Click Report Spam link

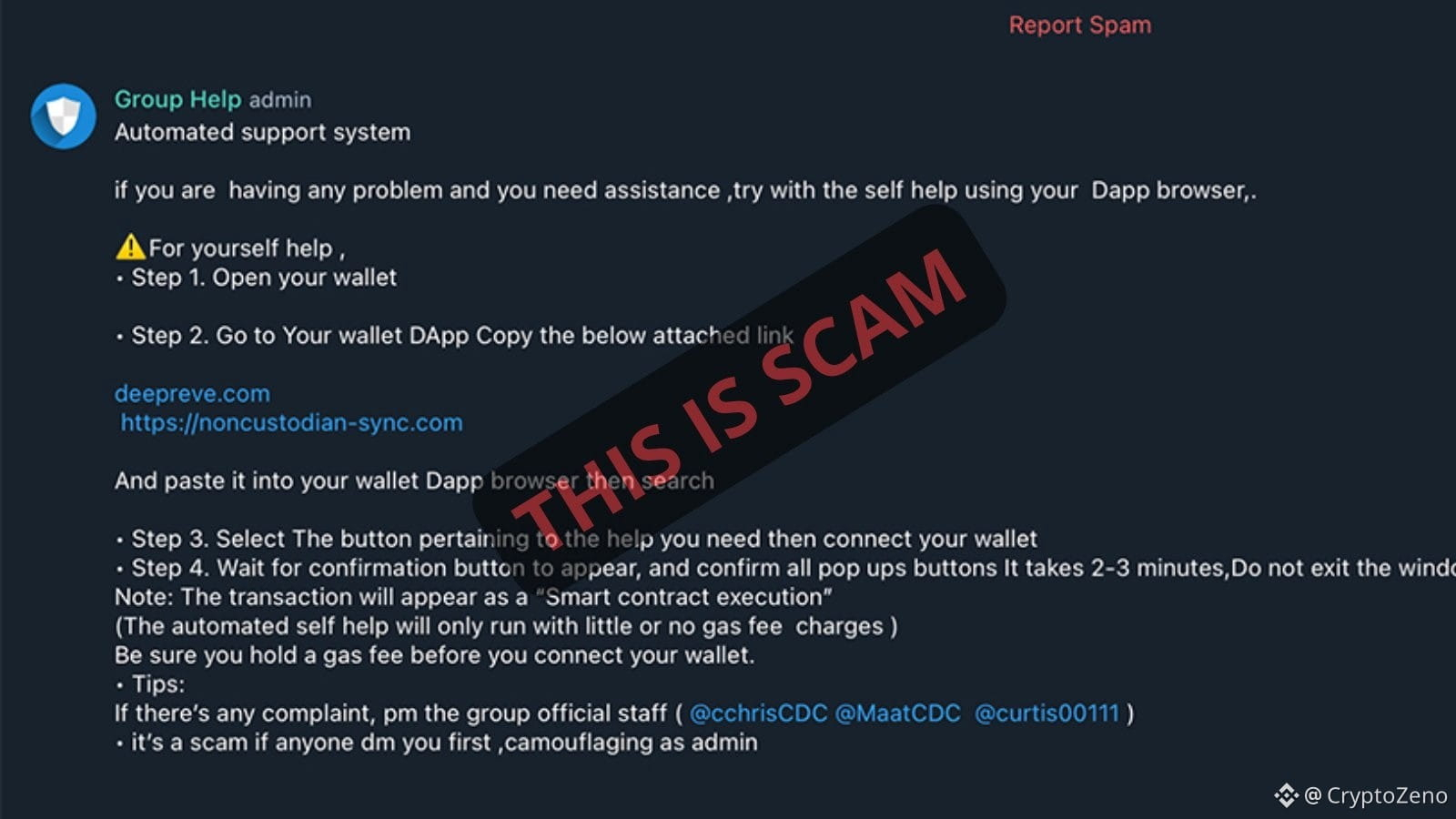(1079, 25)
